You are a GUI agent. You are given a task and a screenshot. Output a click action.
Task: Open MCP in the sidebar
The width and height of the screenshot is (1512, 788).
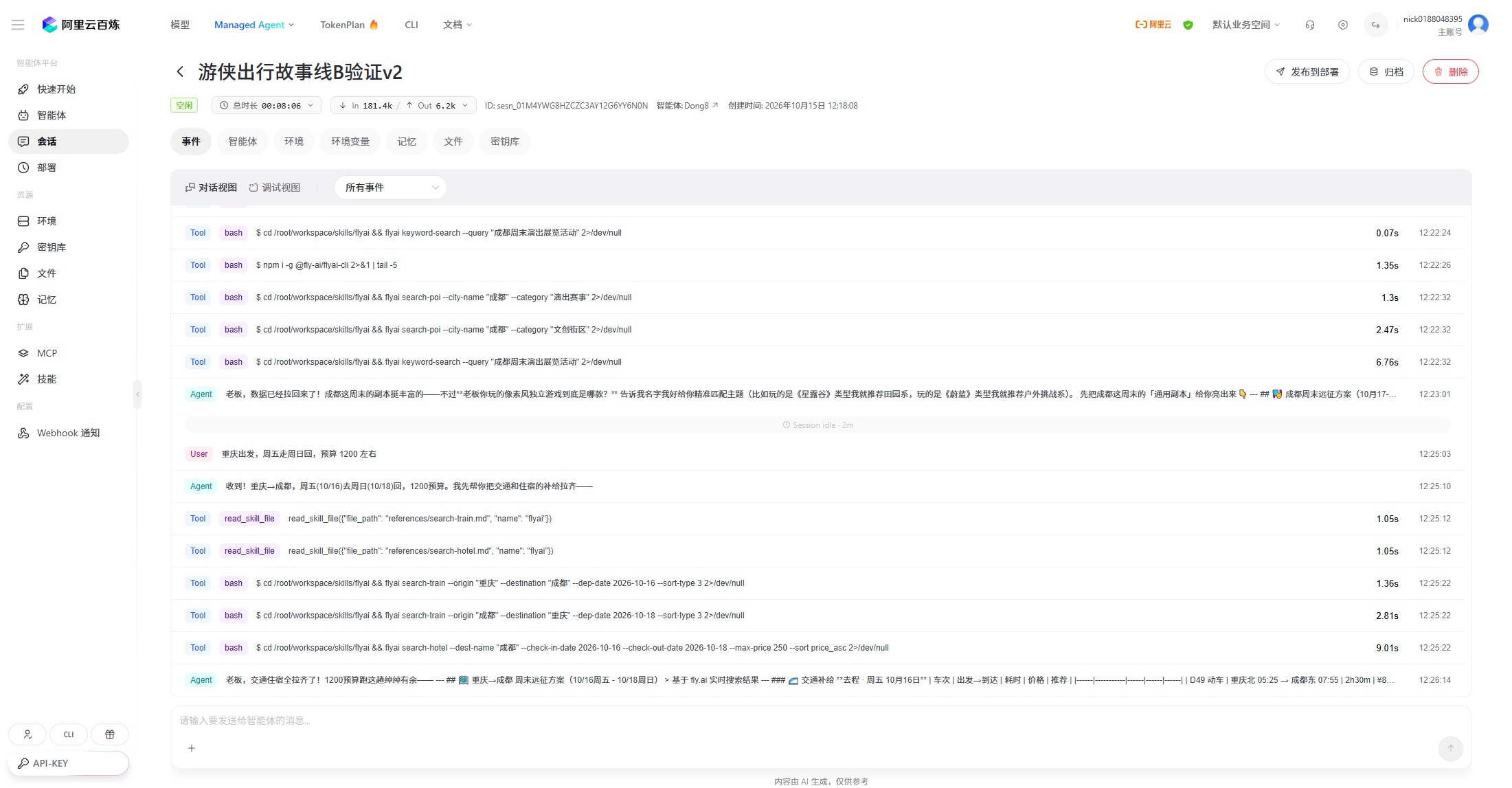point(69,353)
